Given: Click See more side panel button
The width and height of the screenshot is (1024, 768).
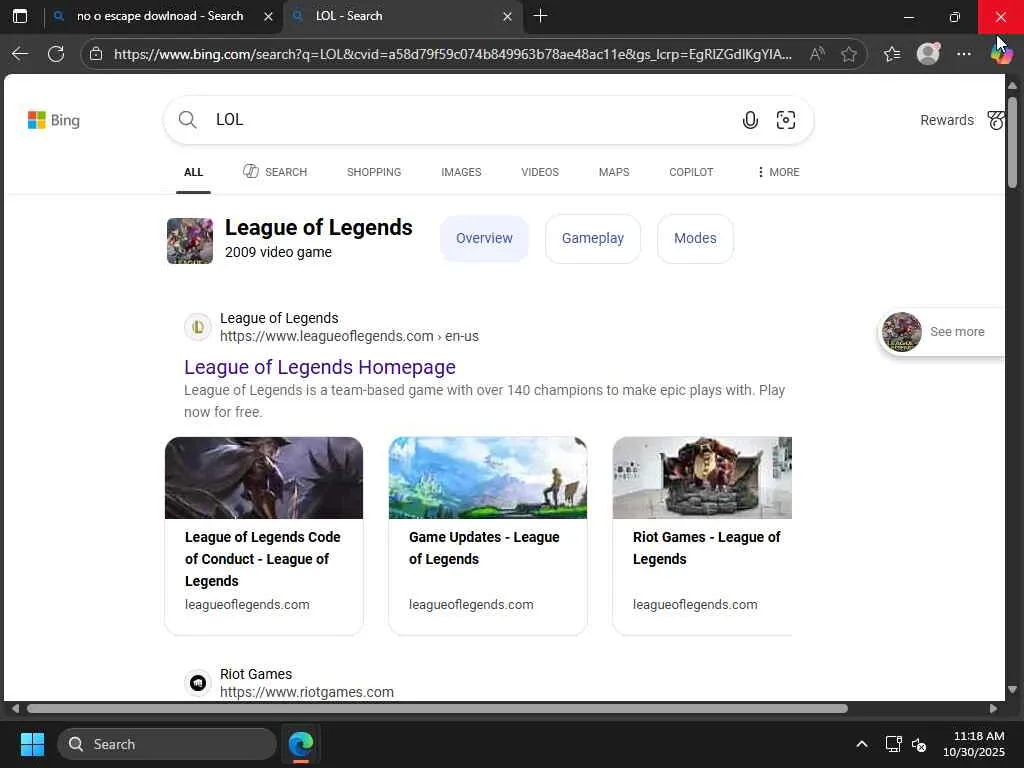Looking at the screenshot, I should coord(942,332).
